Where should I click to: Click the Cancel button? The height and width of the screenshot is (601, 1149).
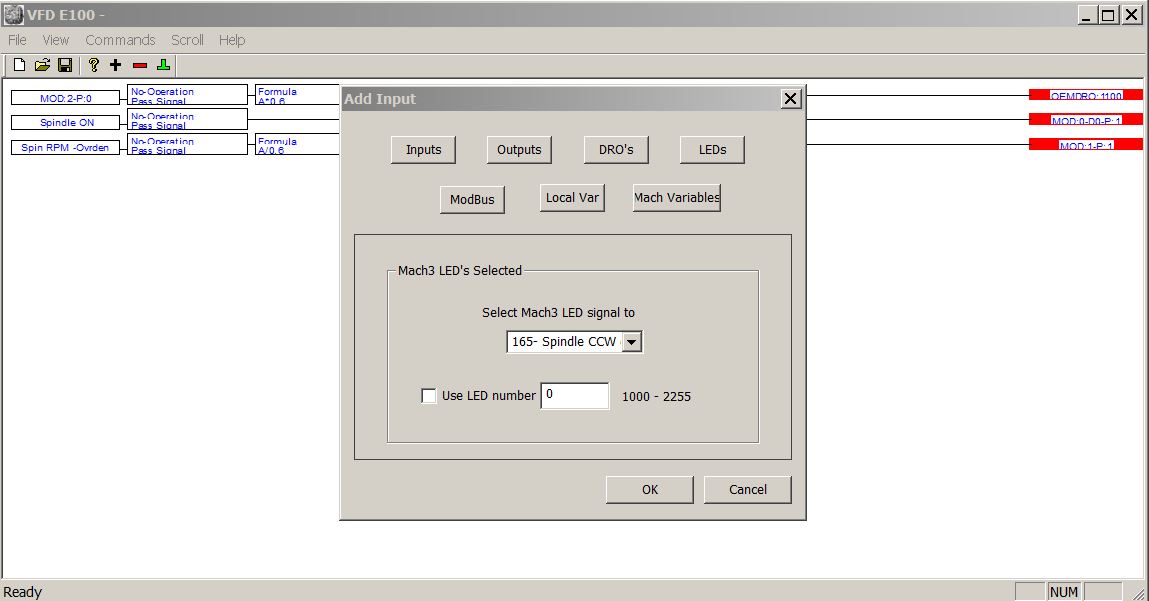tap(747, 490)
